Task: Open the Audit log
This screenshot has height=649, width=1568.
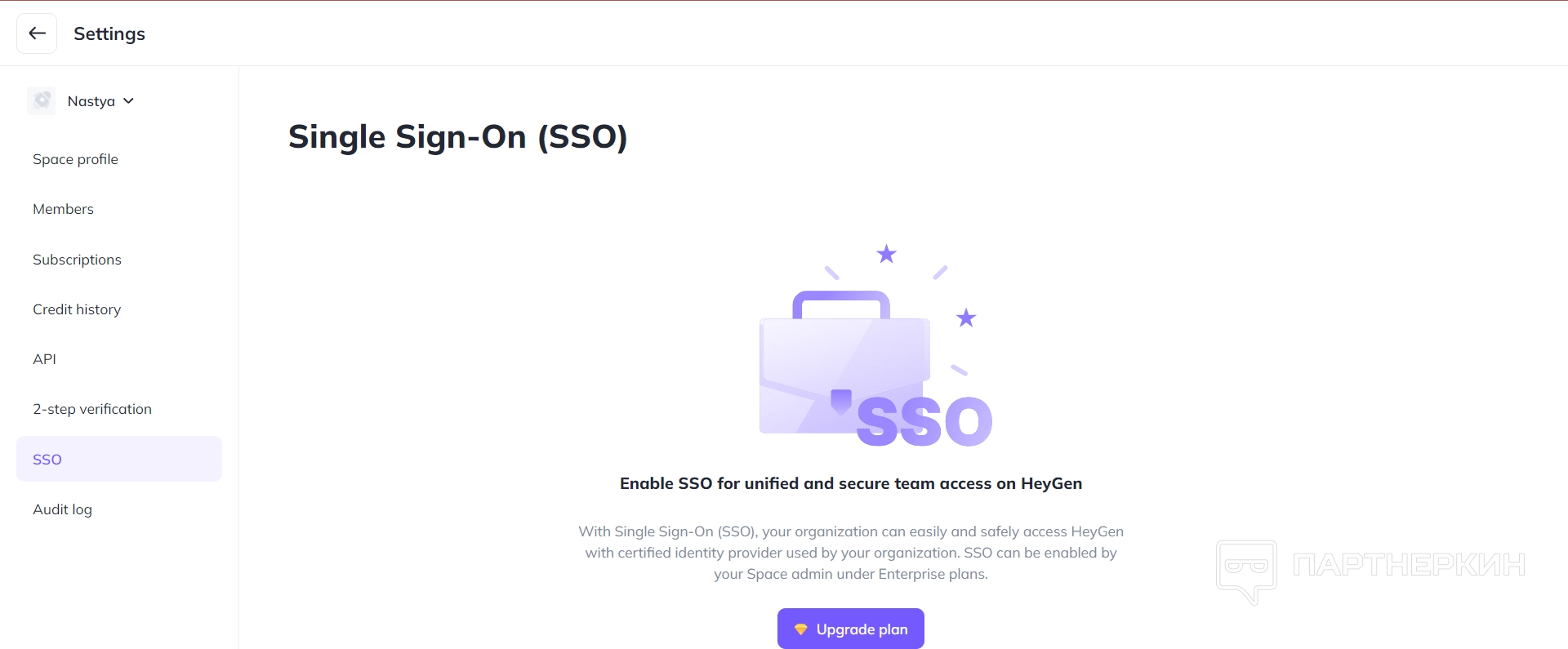Action: (x=62, y=509)
